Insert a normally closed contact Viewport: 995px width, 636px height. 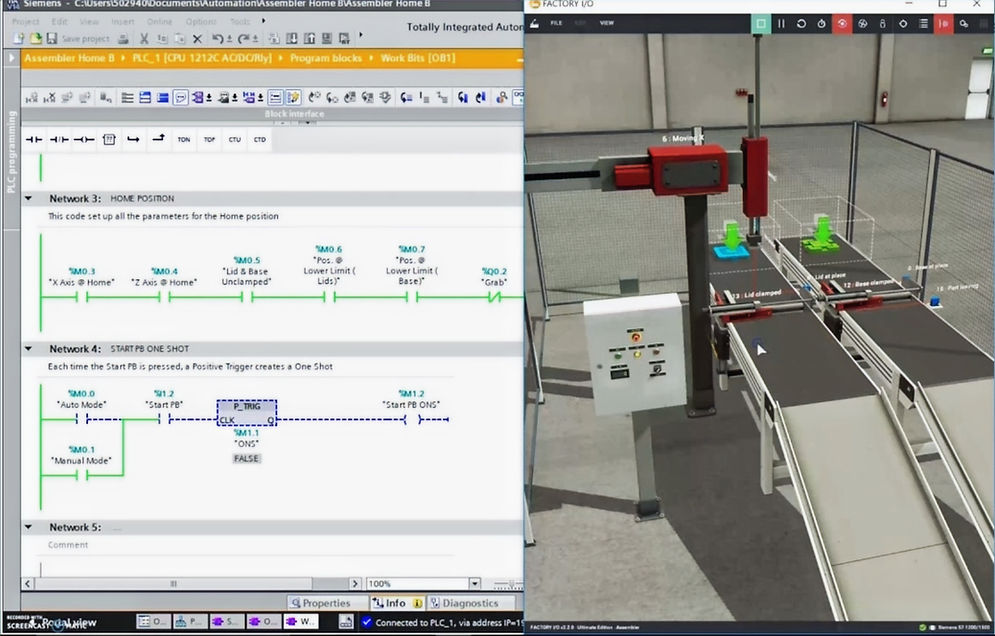(x=59, y=140)
